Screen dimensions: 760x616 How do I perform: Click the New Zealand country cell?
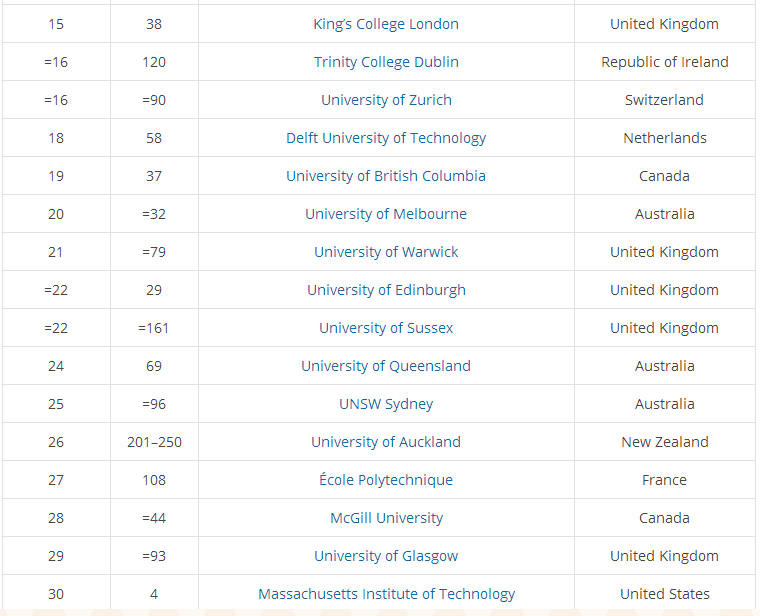tap(665, 442)
